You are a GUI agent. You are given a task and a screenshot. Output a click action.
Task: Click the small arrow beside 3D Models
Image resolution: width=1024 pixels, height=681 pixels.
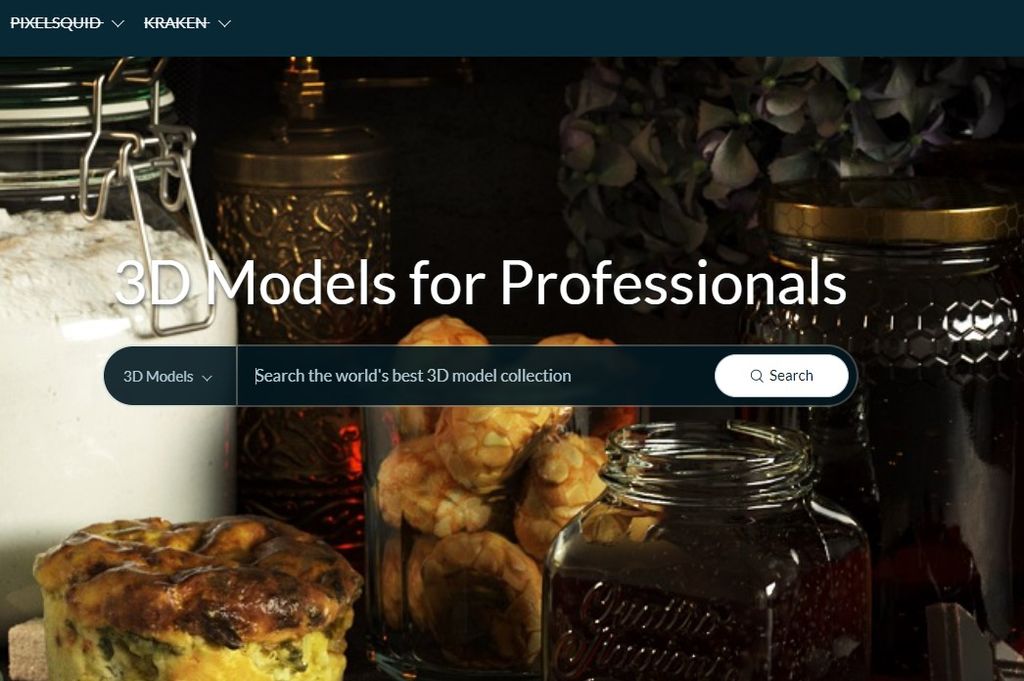coord(207,378)
